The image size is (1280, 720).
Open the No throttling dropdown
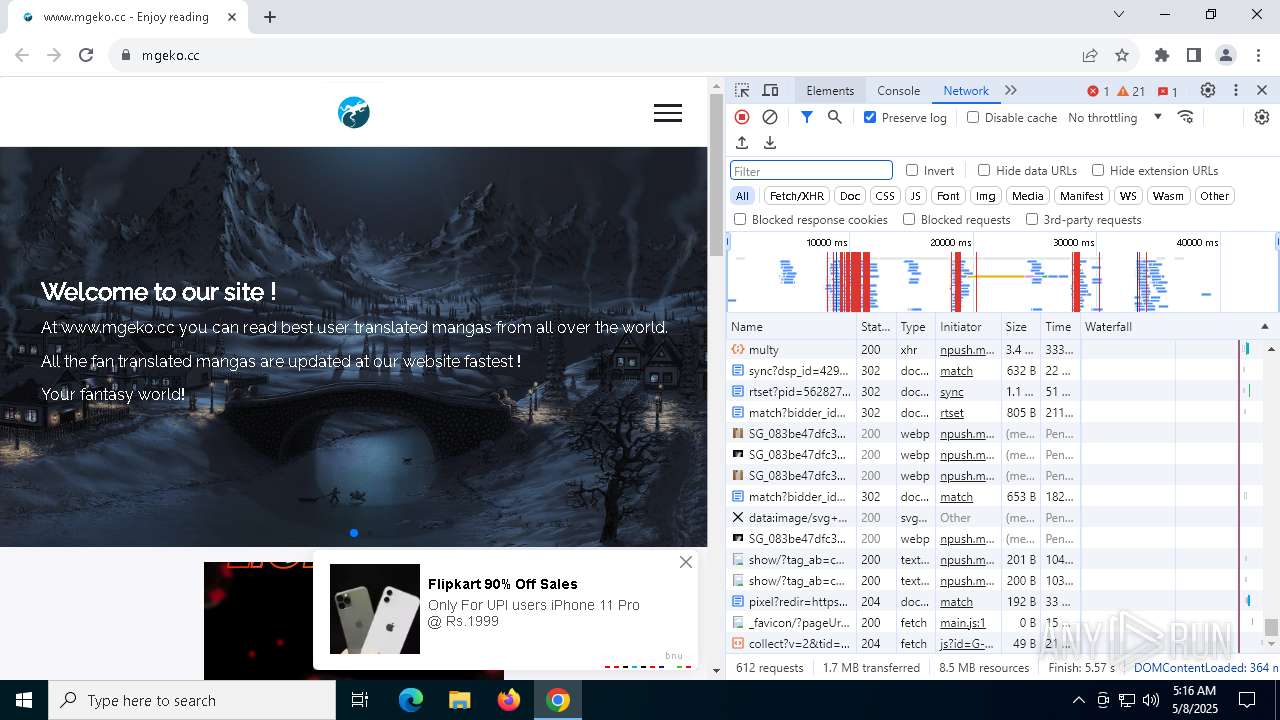tap(1115, 117)
